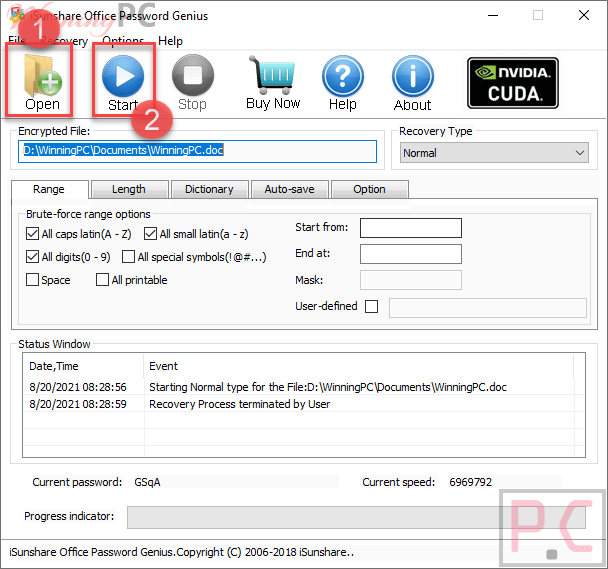This screenshot has height=569, width=608.
Task: Open the Option tab
Action: click(370, 189)
